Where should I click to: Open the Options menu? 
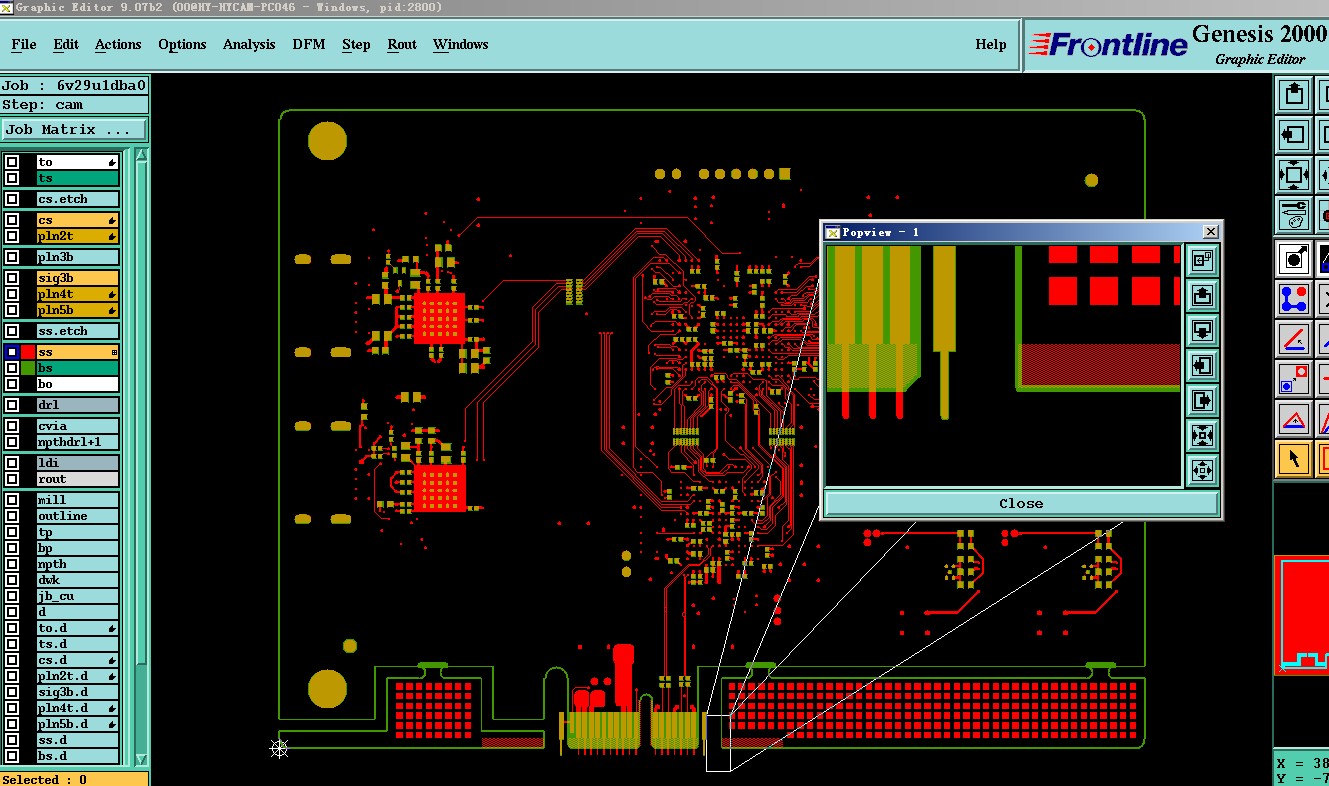pyautogui.click(x=182, y=44)
